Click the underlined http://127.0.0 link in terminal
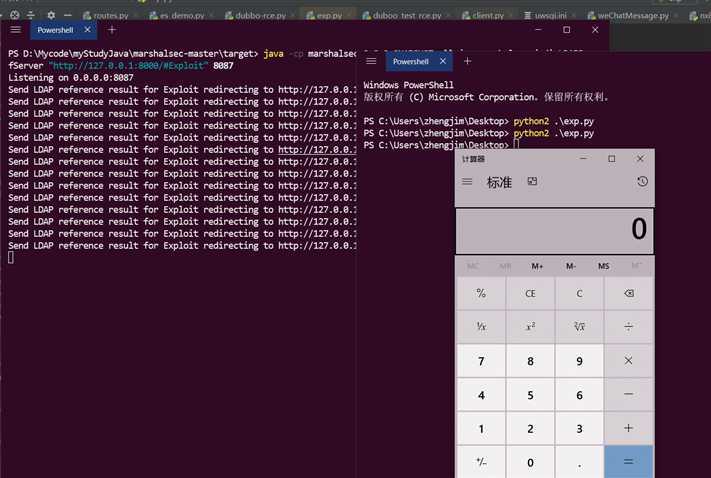 pyautogui.click(x=317, y=150)
